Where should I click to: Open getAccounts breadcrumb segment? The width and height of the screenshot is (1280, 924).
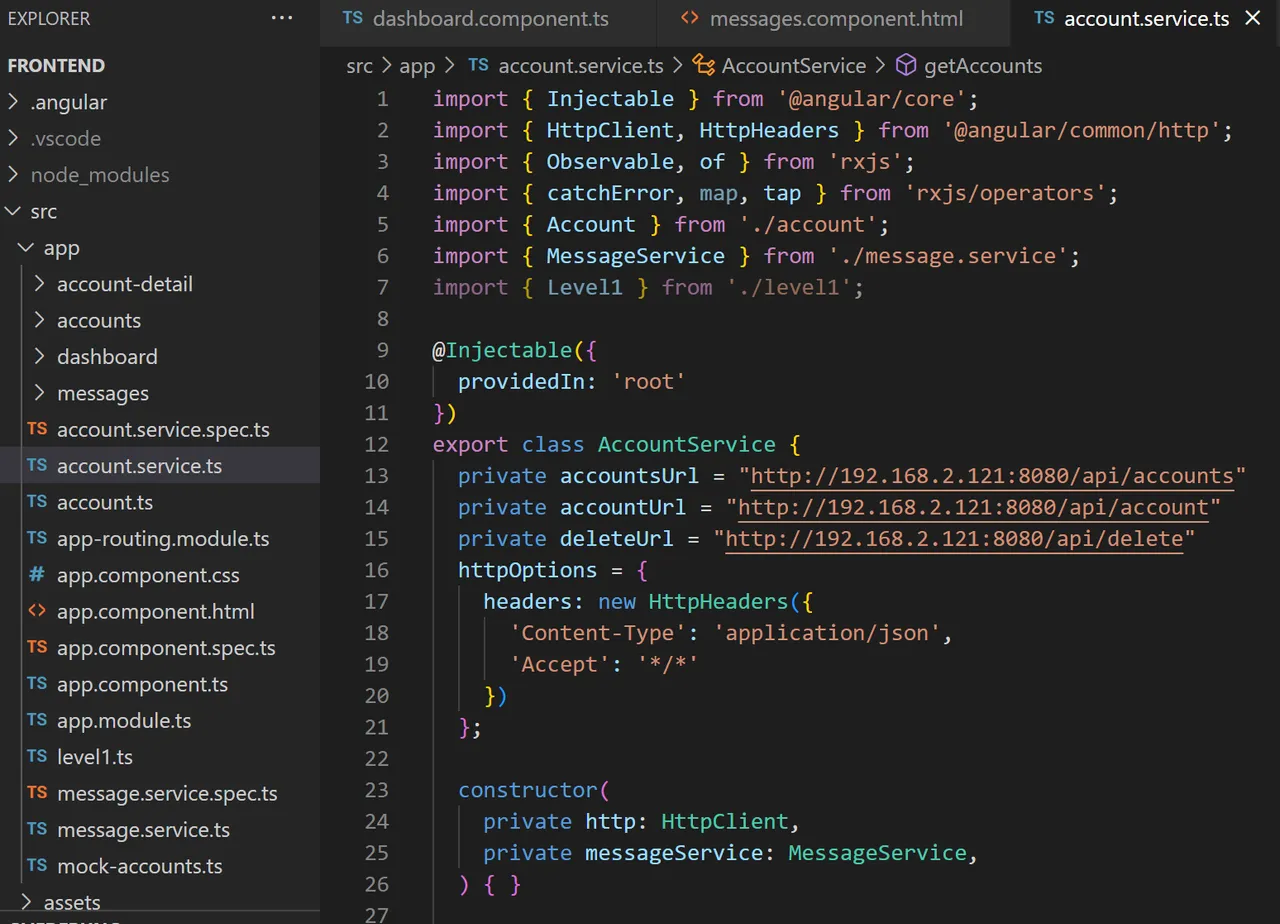983,66
